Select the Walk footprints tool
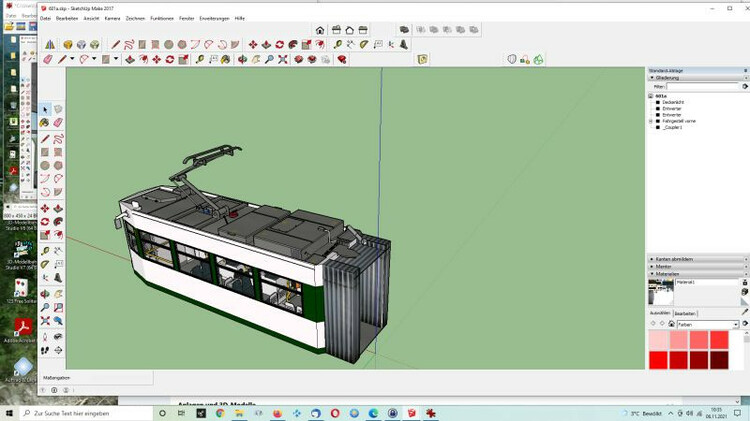The height and width of the screenshot is (421, 750). click(45, 351)
